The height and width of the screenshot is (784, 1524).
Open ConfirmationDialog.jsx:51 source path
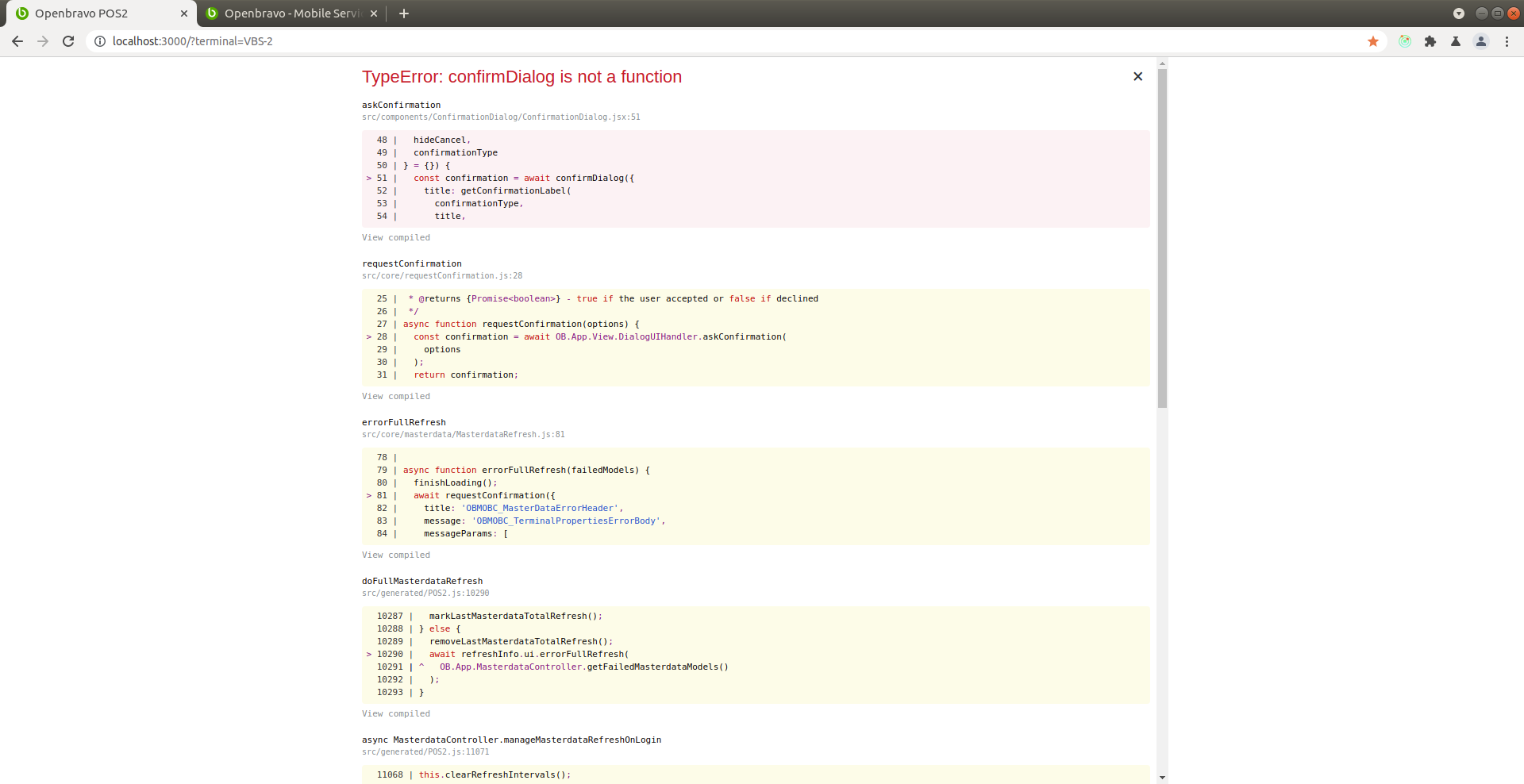click(x=501, y=117)
